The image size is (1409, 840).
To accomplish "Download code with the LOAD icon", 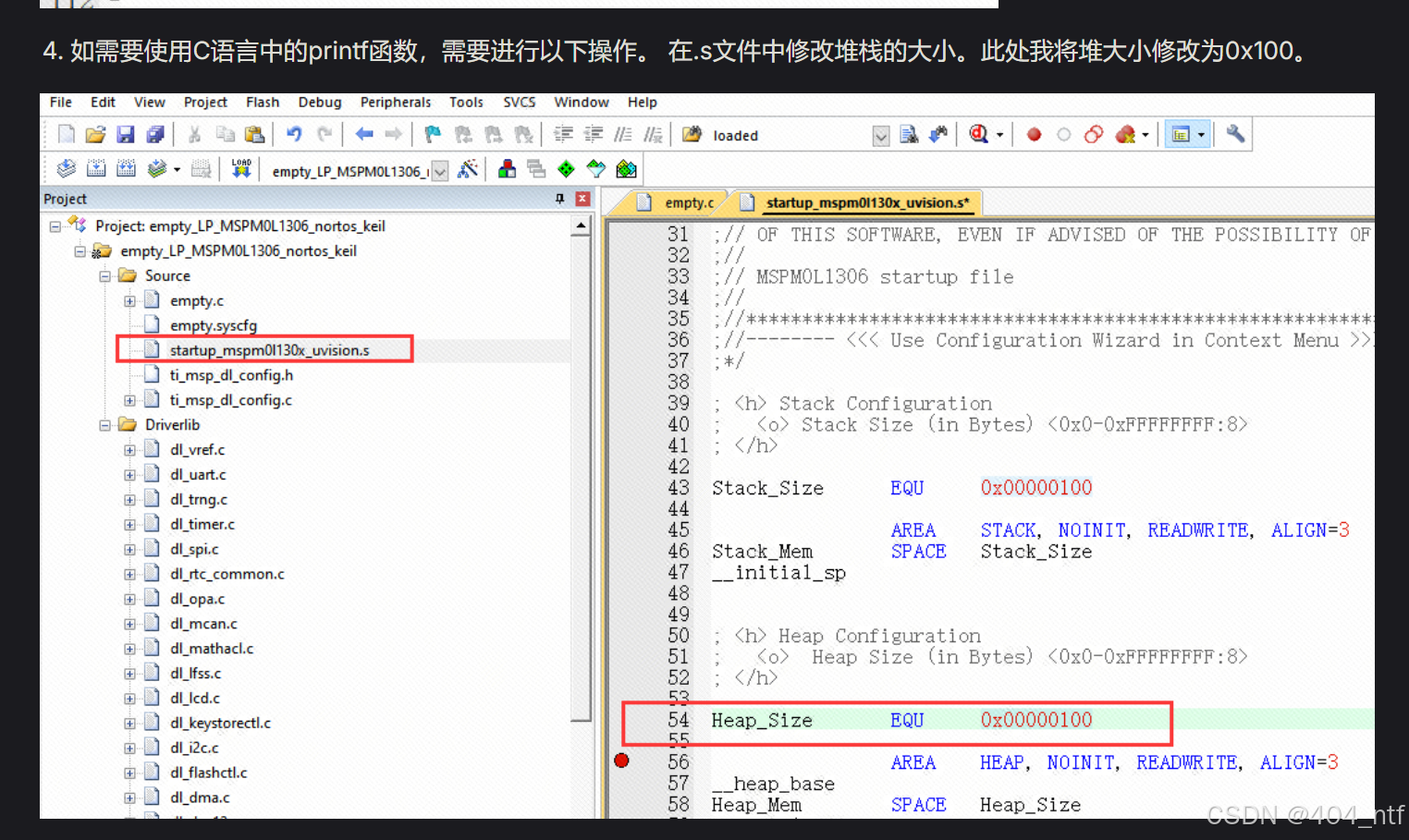I will point(241,168).
